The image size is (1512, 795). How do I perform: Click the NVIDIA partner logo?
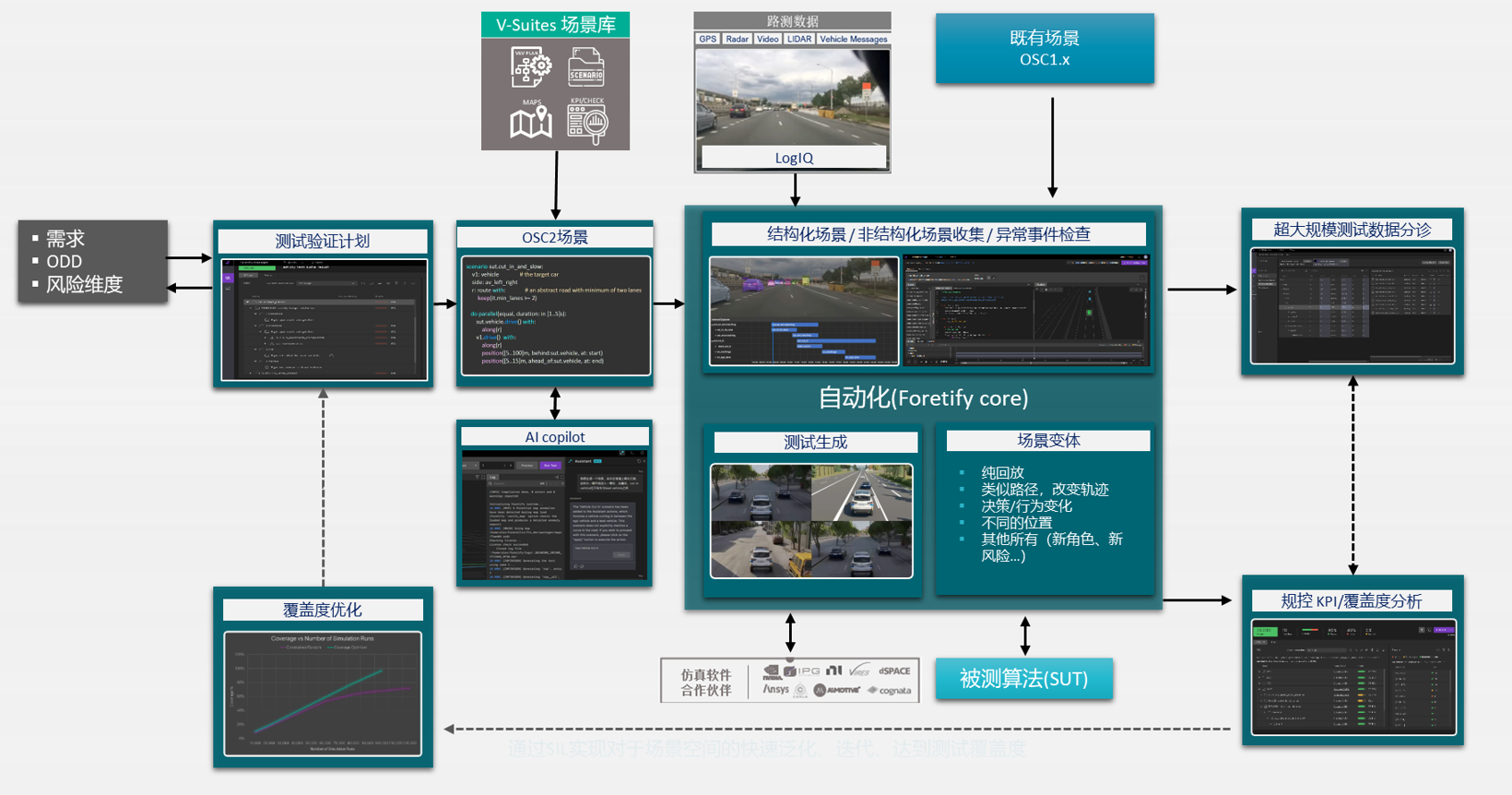(773, 671)
